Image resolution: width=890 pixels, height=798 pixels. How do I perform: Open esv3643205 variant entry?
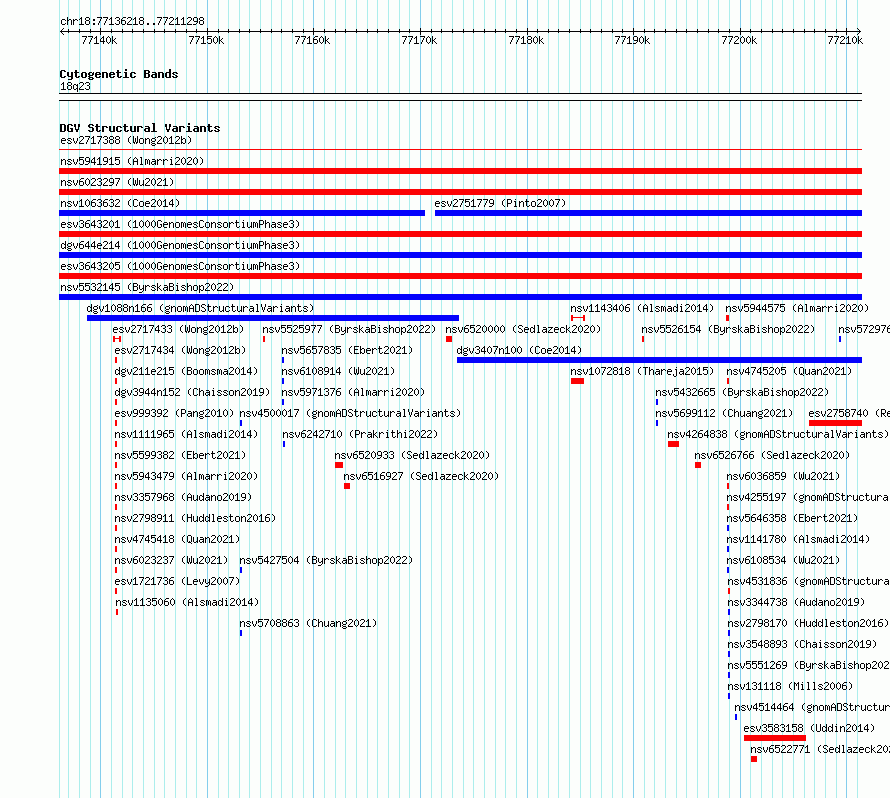(x=180, y=266)
